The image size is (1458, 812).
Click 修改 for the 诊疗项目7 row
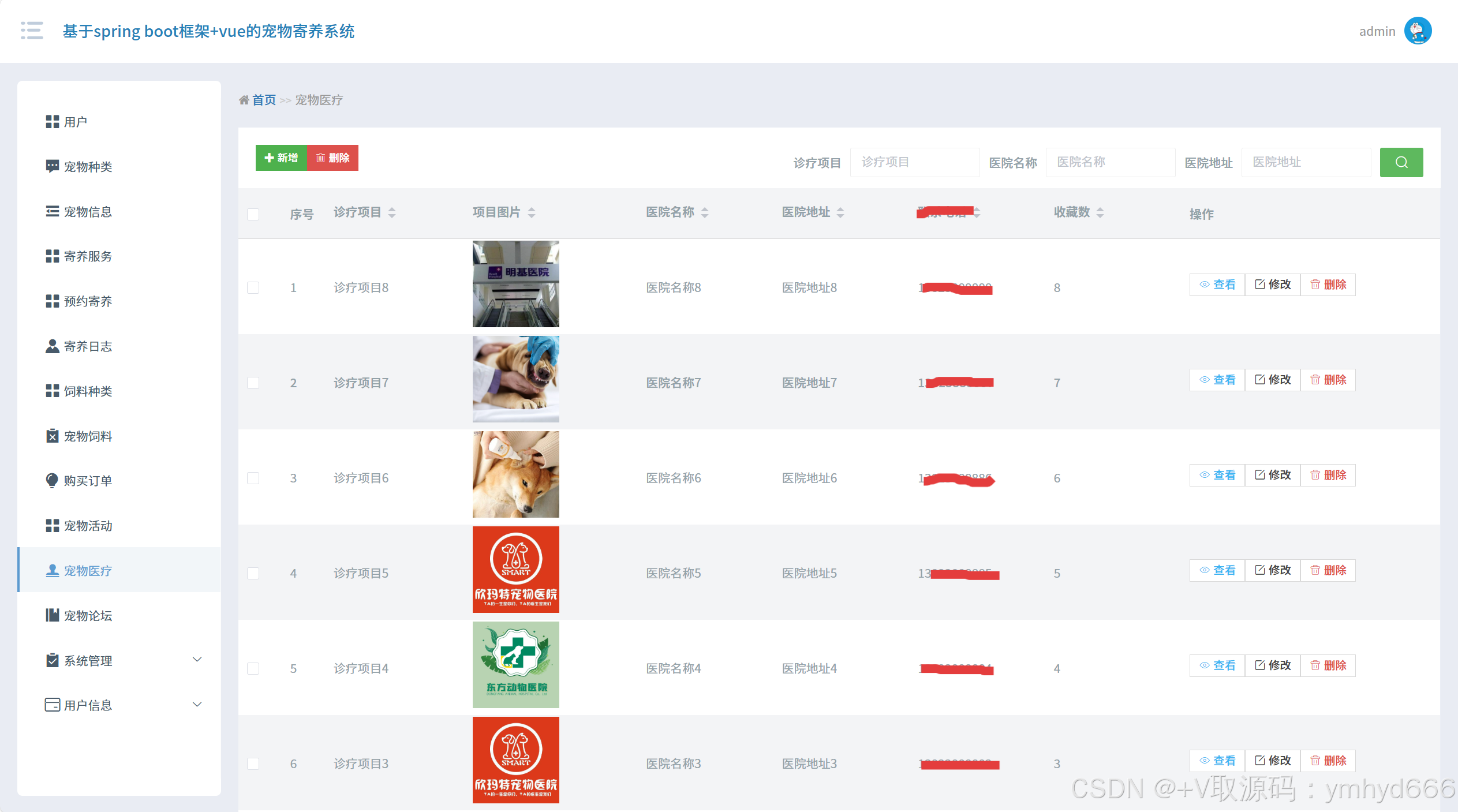(x=1272, y=380)
